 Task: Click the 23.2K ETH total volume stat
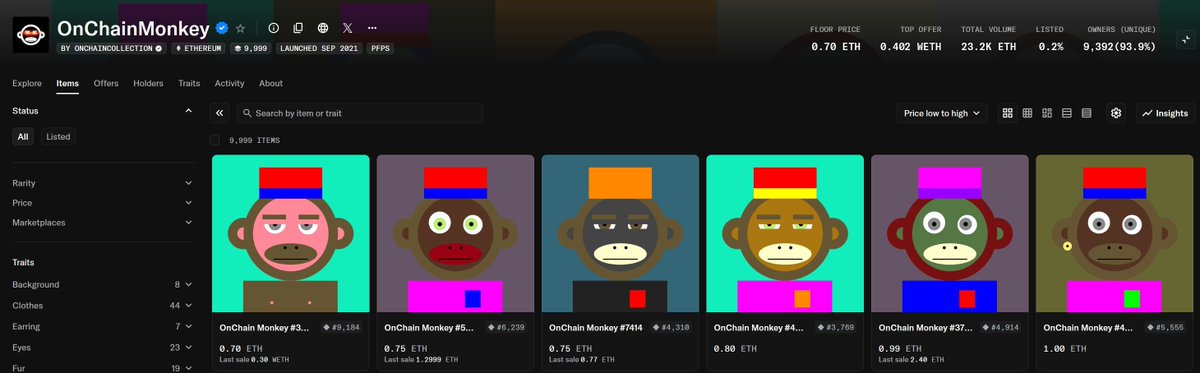pos(988,38)
